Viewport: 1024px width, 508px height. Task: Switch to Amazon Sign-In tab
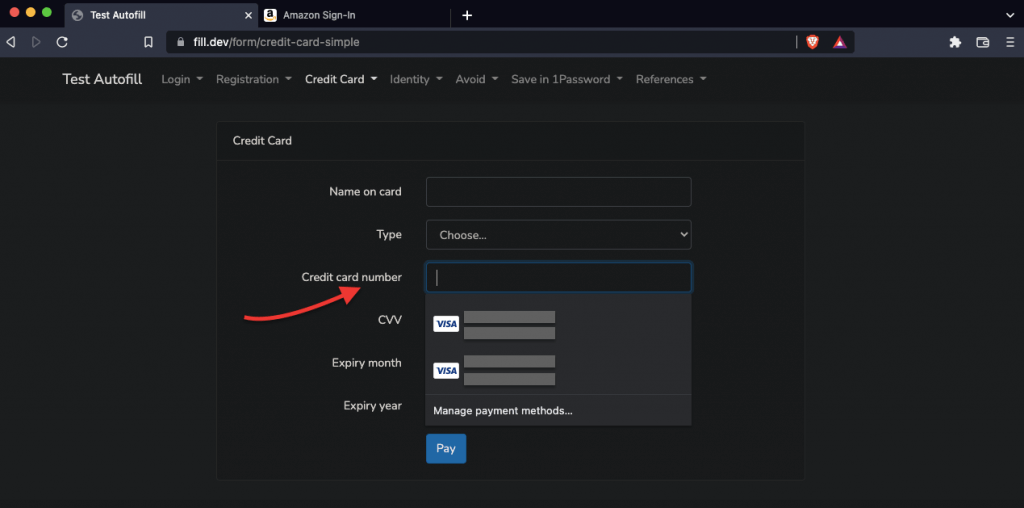[353, 15]
